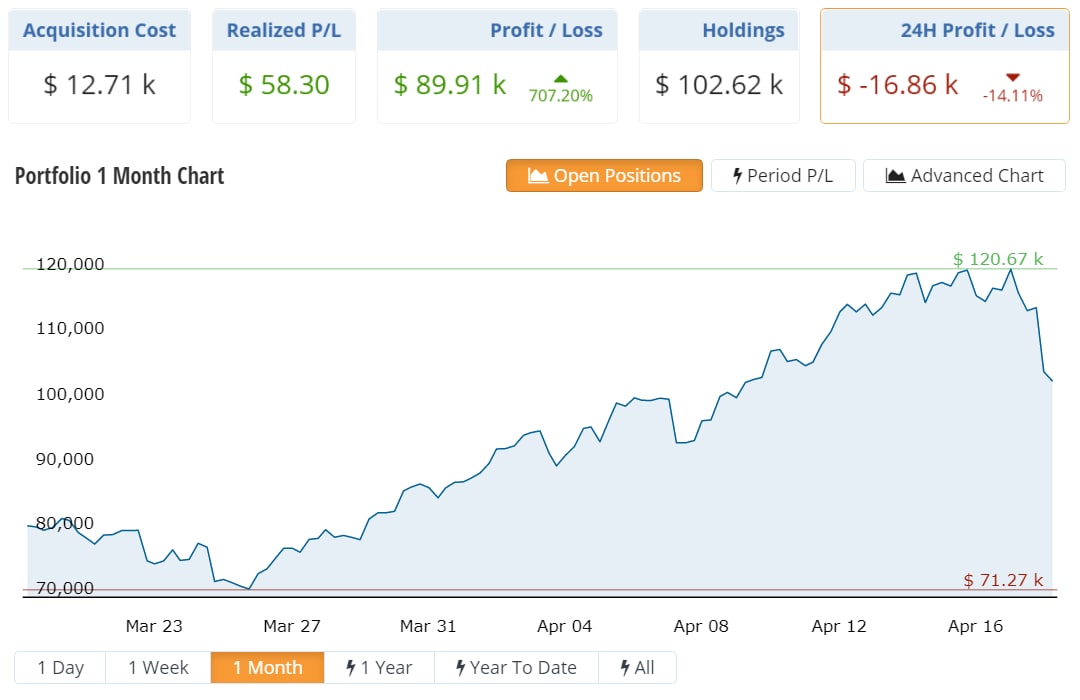Screen dimensions: 1080x700
Task: Select the Realized P/L card
Action: click(x=284, y=66)
